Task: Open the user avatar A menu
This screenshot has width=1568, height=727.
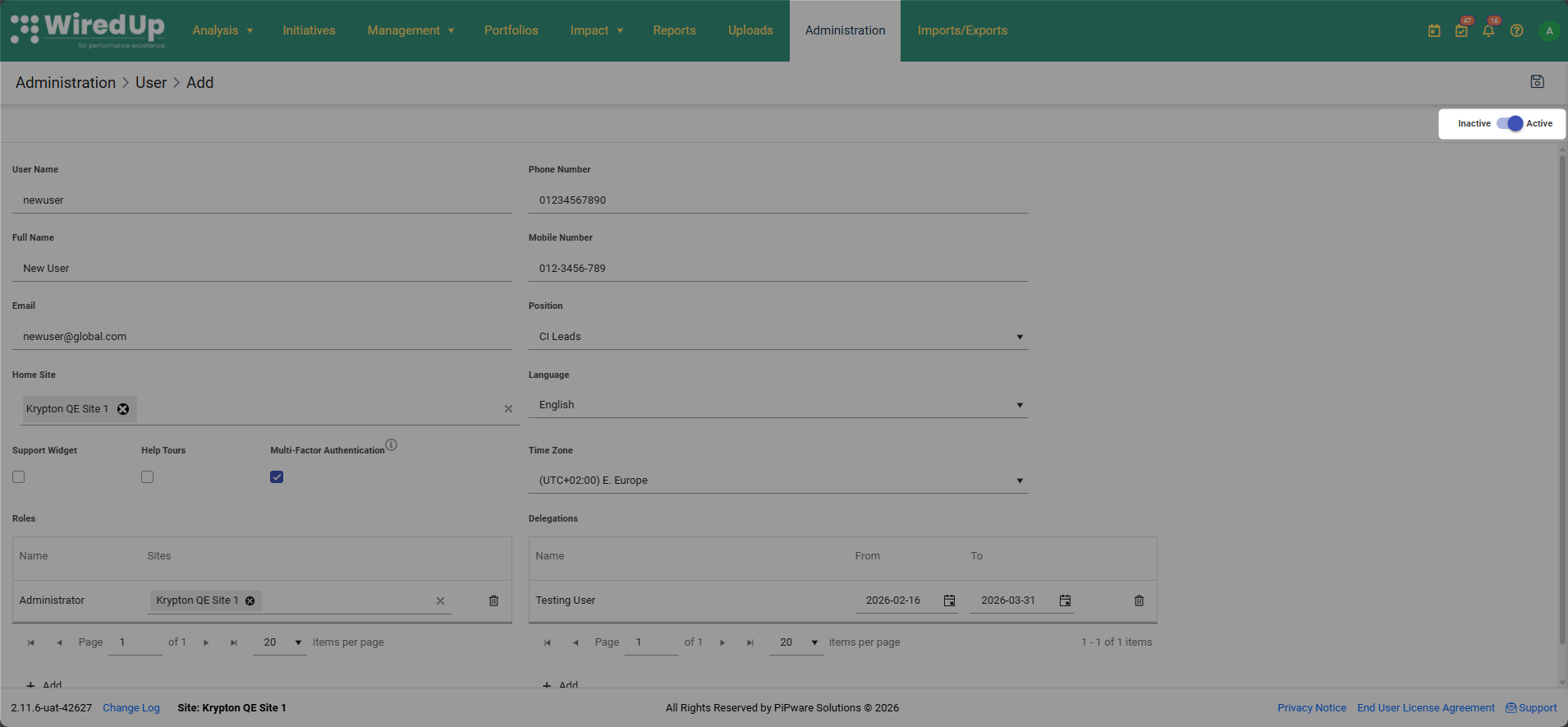Action: pos(1549,31)
